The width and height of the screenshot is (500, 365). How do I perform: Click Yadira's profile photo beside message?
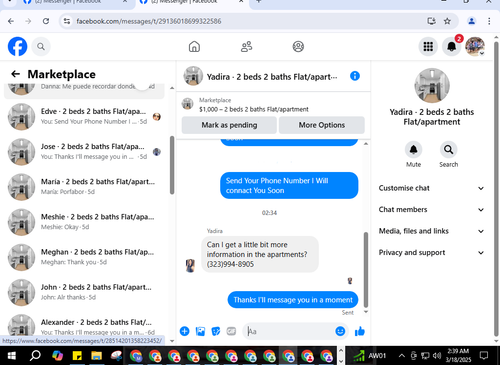pyautogui.click(x=190, y=266)
